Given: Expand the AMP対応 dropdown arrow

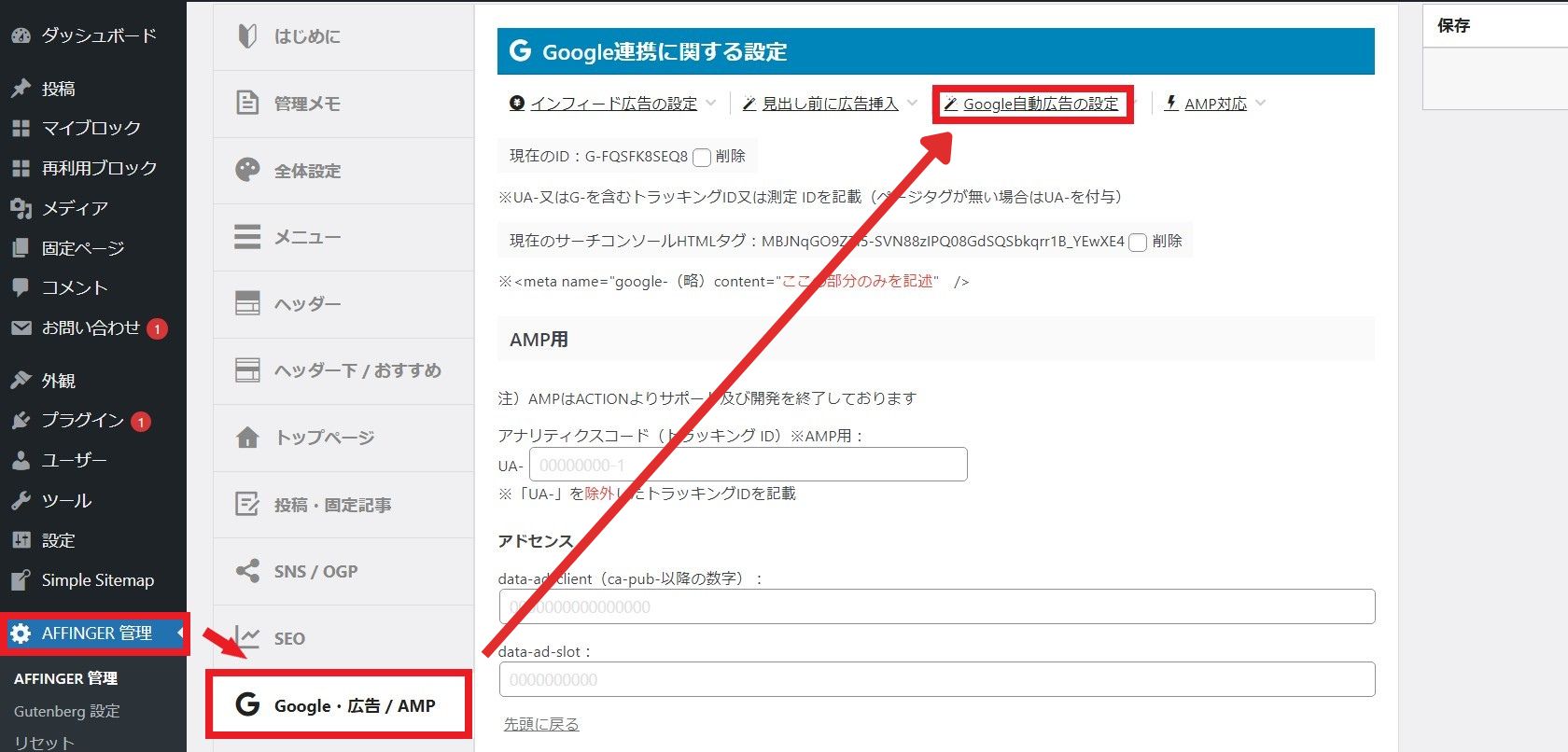Looking at the screenshot, I should (x=1261, y=103).
